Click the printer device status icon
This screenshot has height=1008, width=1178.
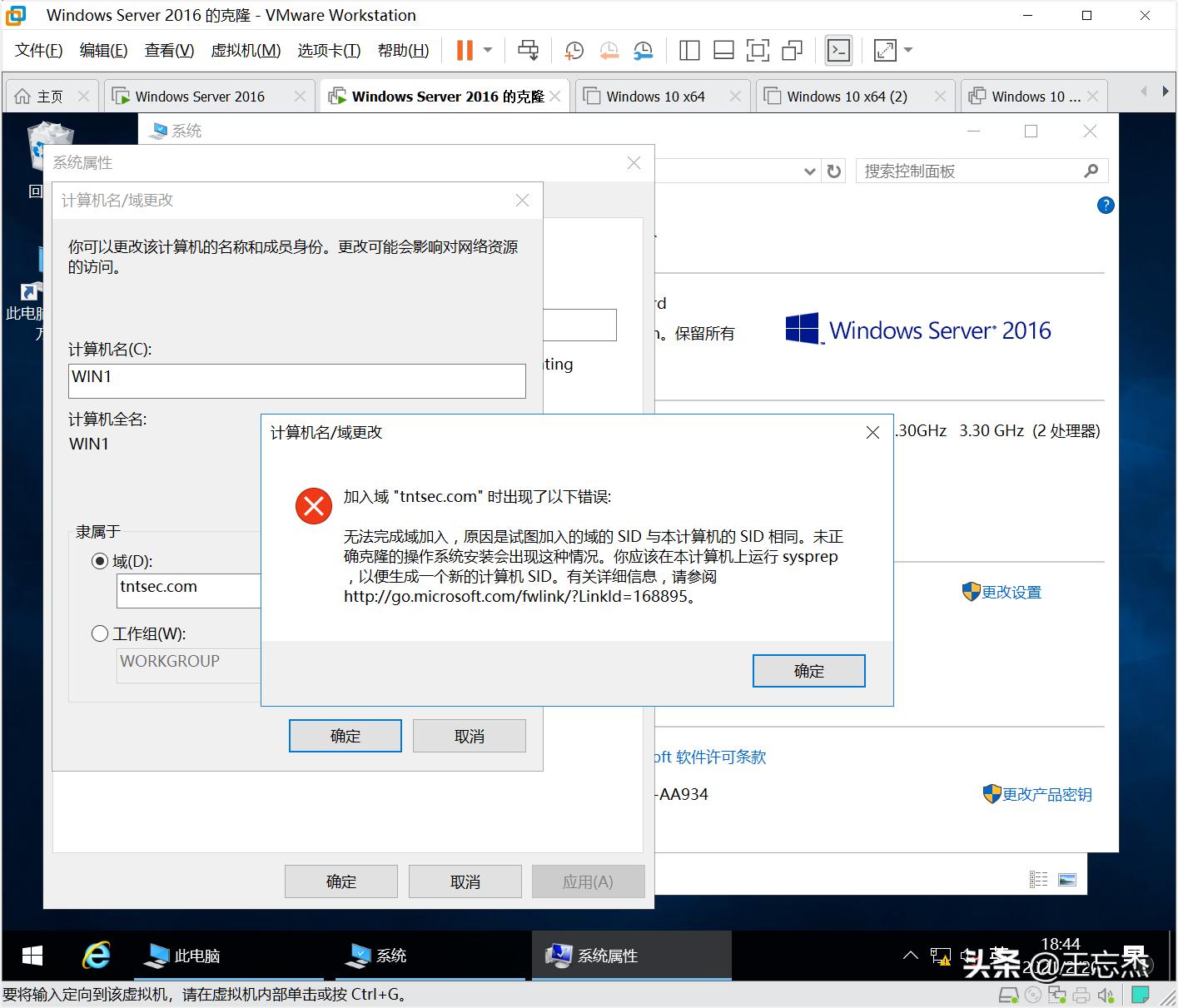click(x=1081, y=995)
